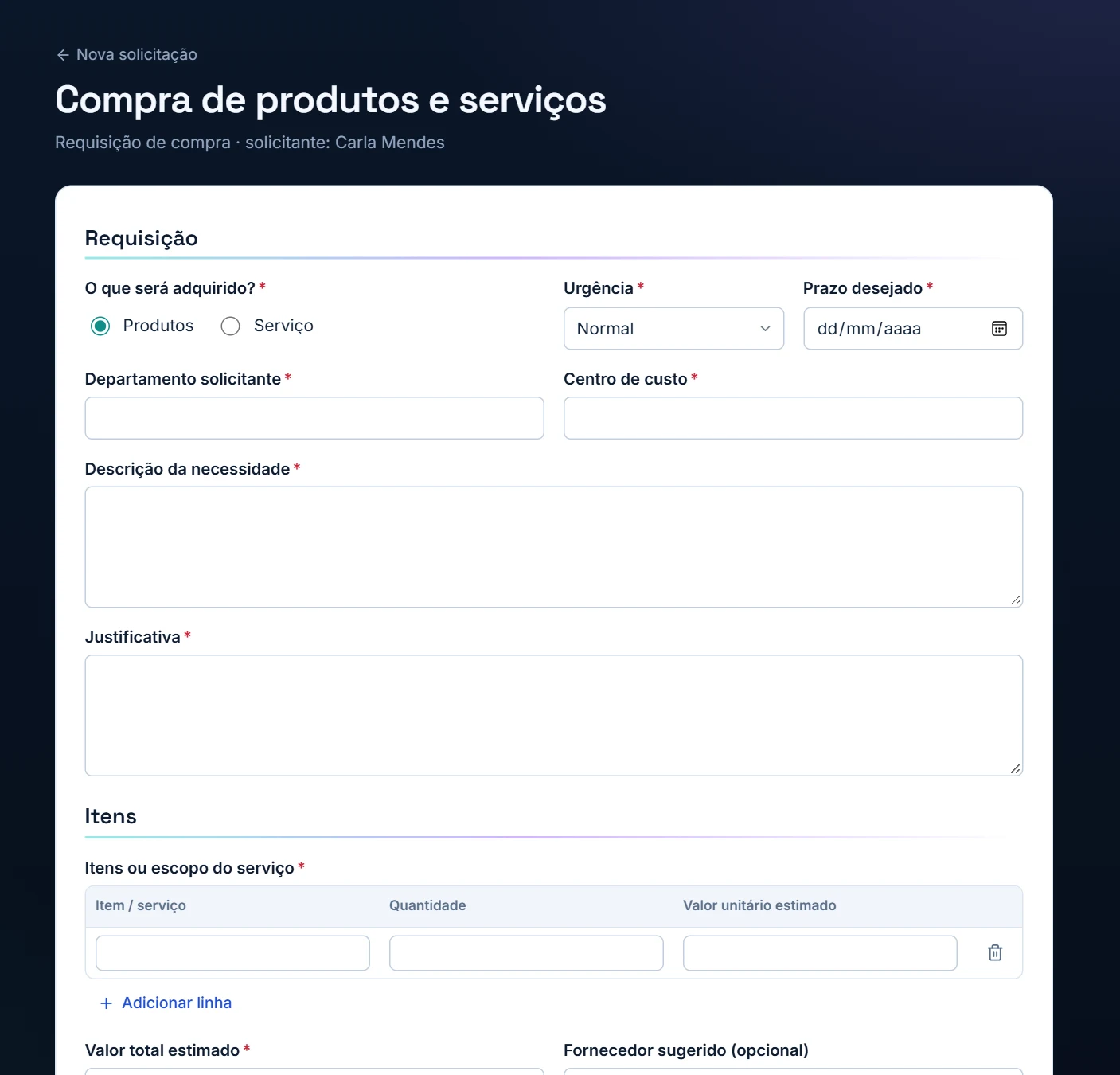Click the Item / serviço input in table row

click(x=232, y=953)
